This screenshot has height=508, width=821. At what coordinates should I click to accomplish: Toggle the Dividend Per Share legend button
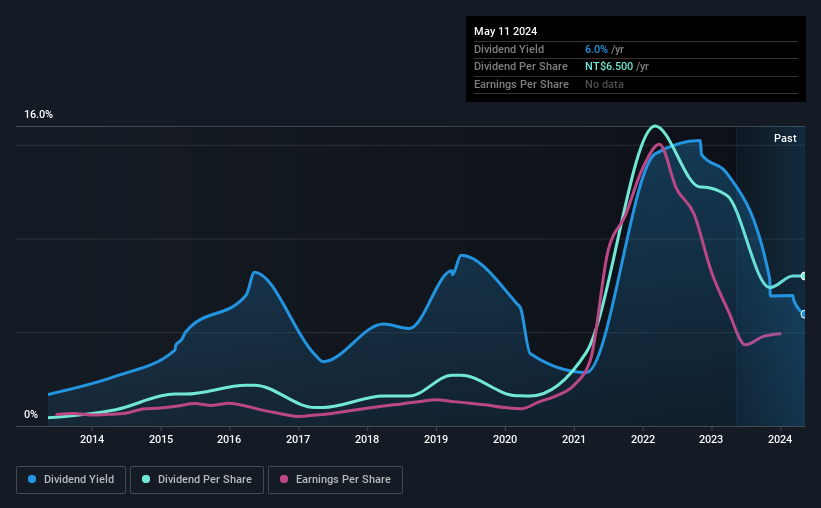tap(197, 480)
